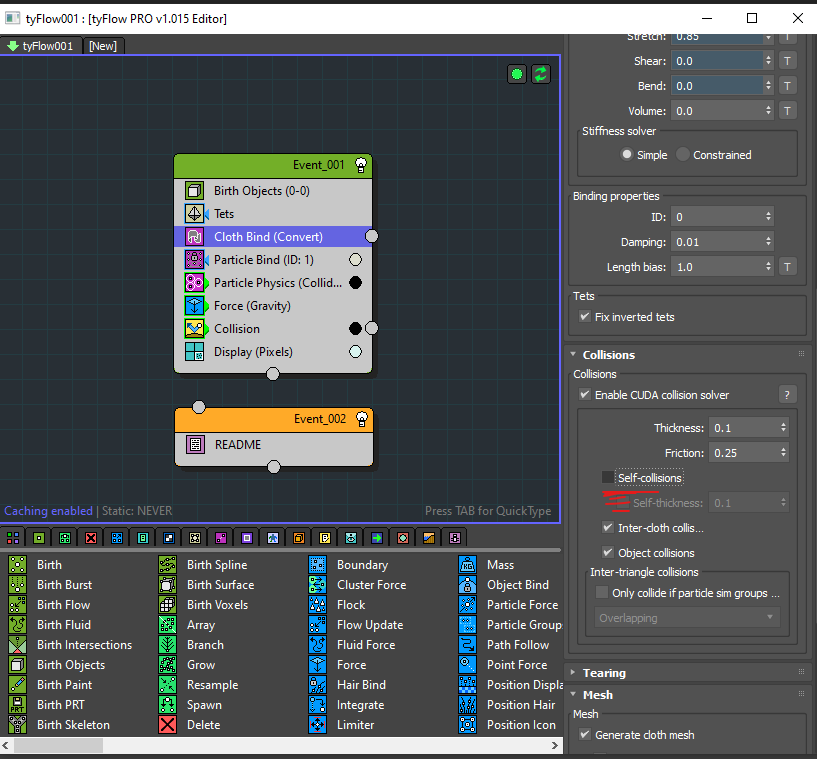Select the Birth Spline operator icon
The height and width of the screenshot is (759, 817).
point(169,565)
